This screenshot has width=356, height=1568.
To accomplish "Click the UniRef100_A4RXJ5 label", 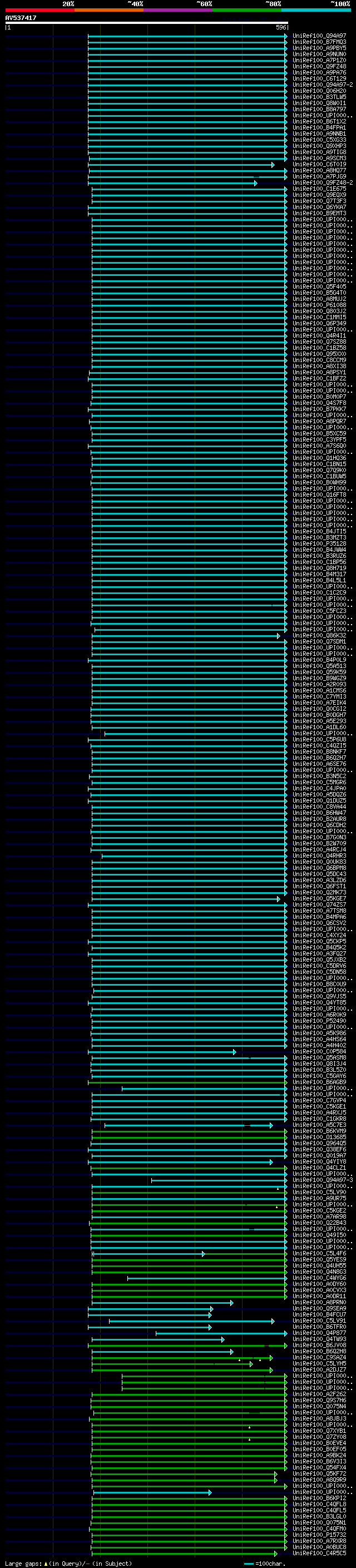I will click(319, 1112).
